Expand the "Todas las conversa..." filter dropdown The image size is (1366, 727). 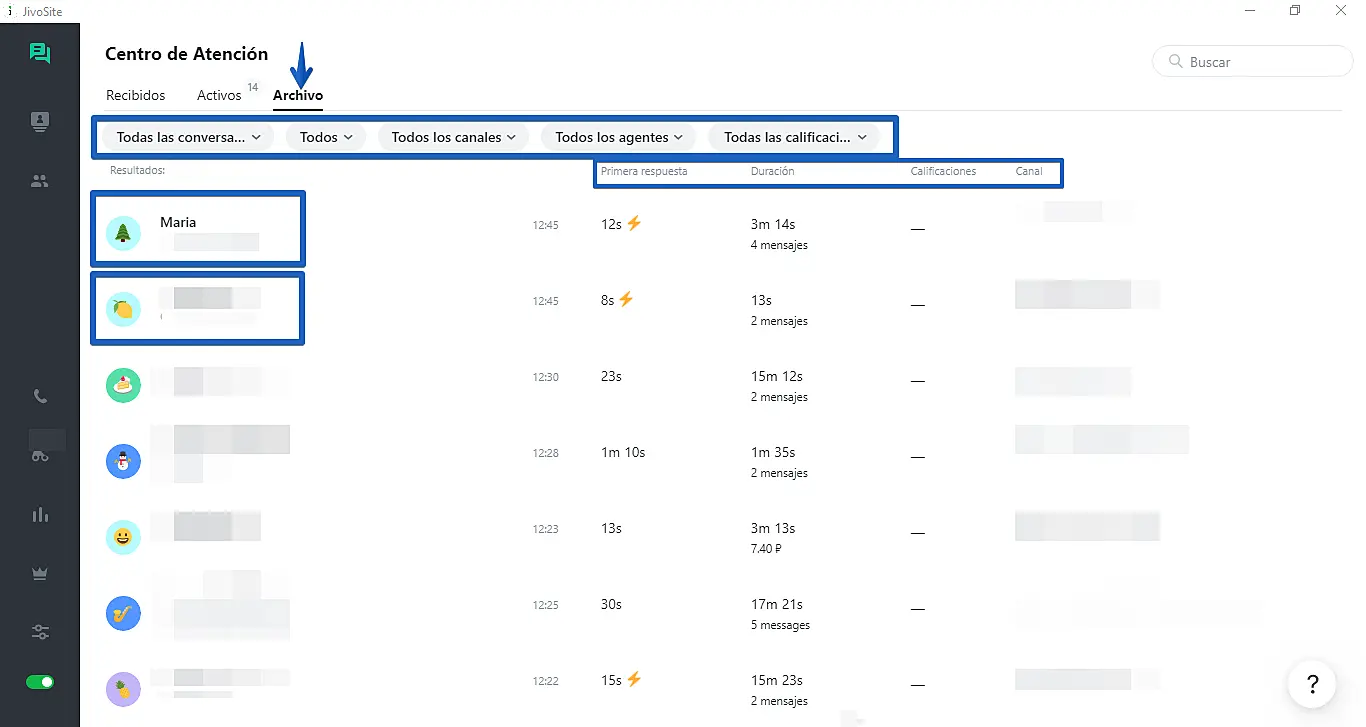188,137
